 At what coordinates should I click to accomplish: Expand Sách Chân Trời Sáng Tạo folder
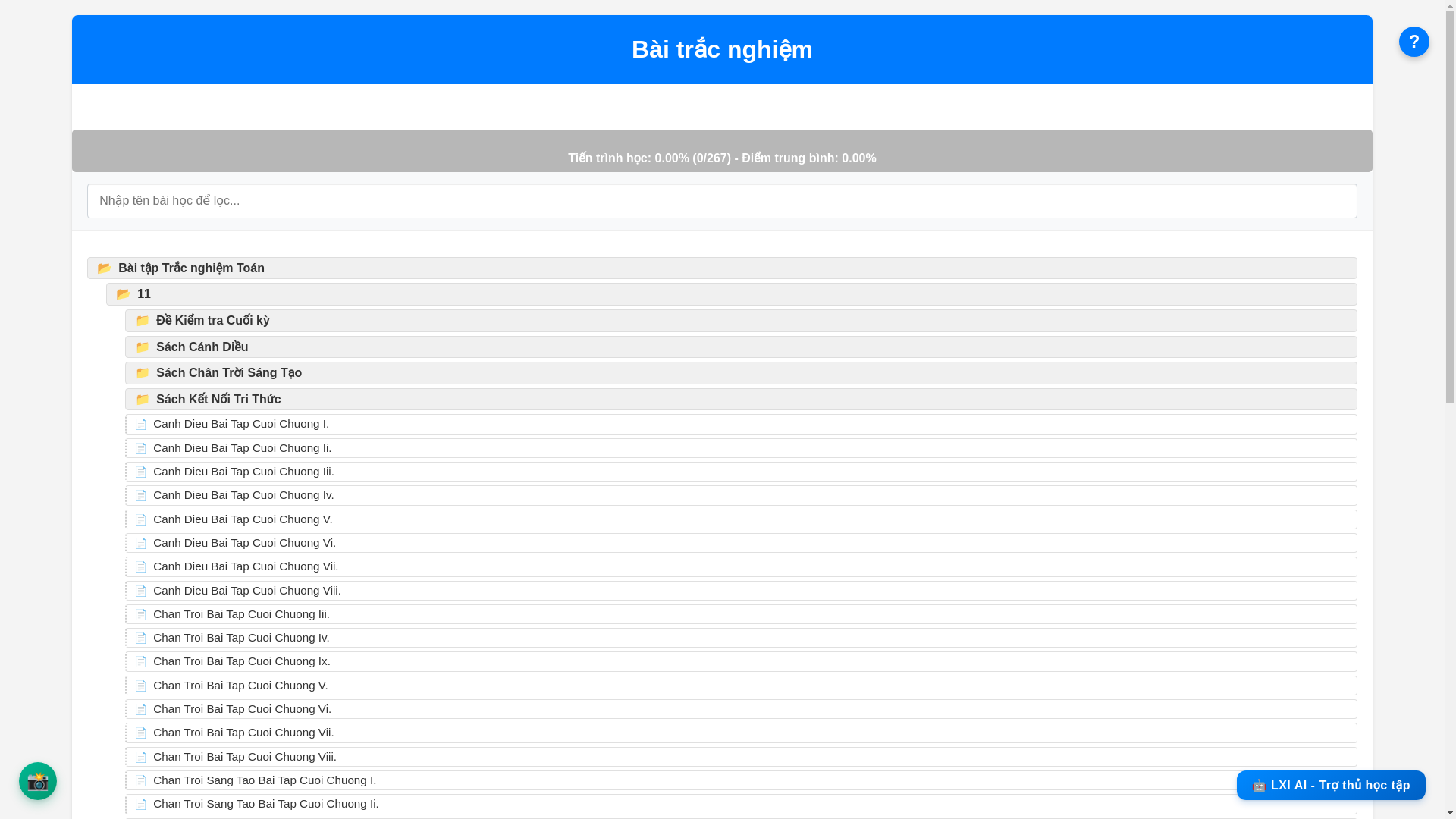click(741, 373)
